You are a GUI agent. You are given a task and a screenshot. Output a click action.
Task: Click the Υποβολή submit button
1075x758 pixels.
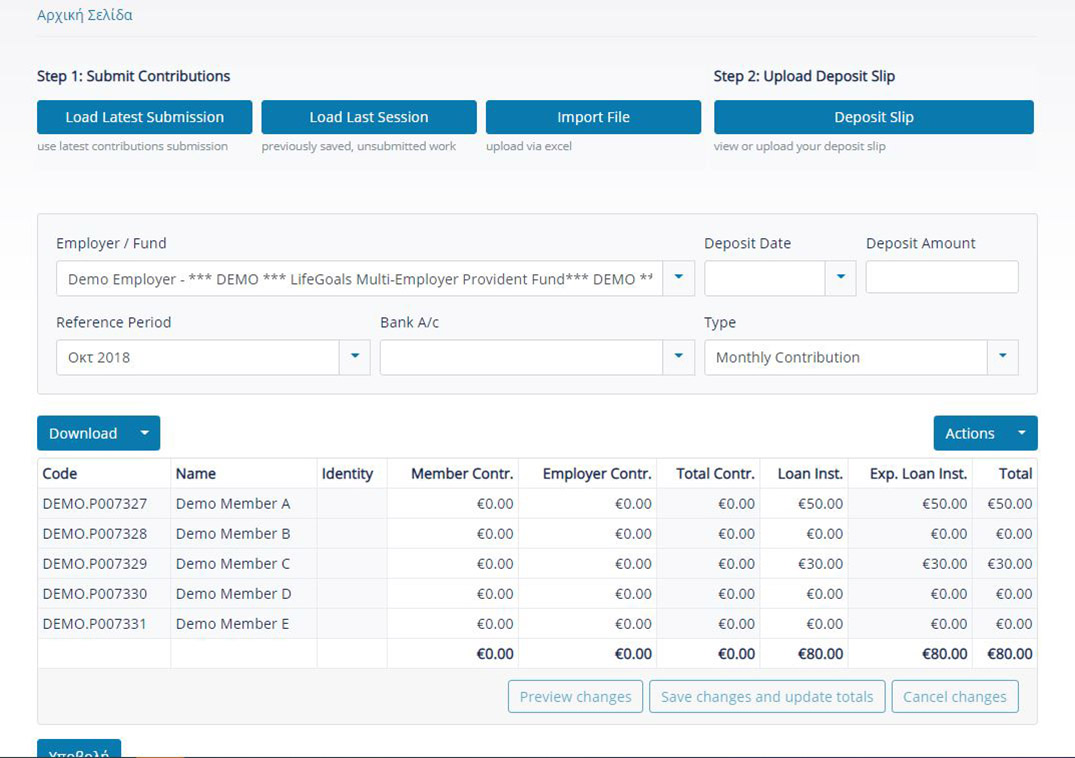pos(79,749)
